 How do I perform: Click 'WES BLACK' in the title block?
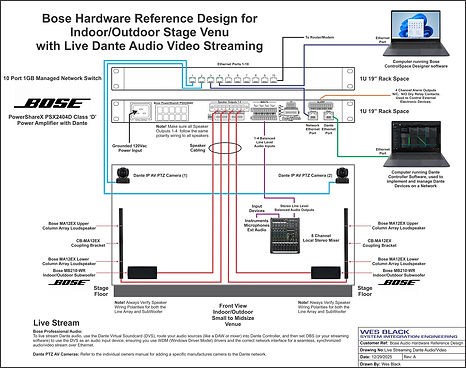coord(384,332)
